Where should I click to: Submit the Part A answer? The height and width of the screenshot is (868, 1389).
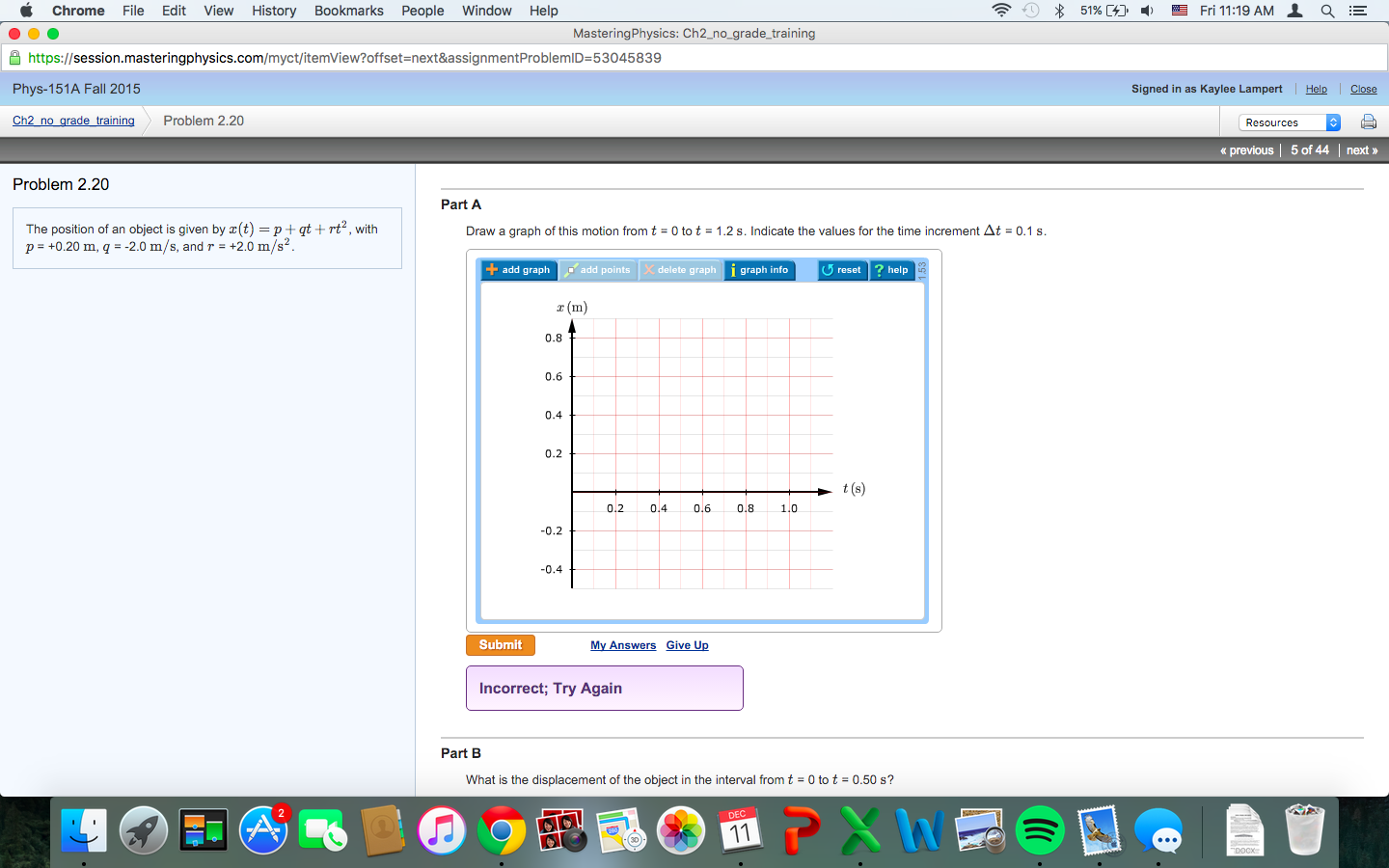500,645
